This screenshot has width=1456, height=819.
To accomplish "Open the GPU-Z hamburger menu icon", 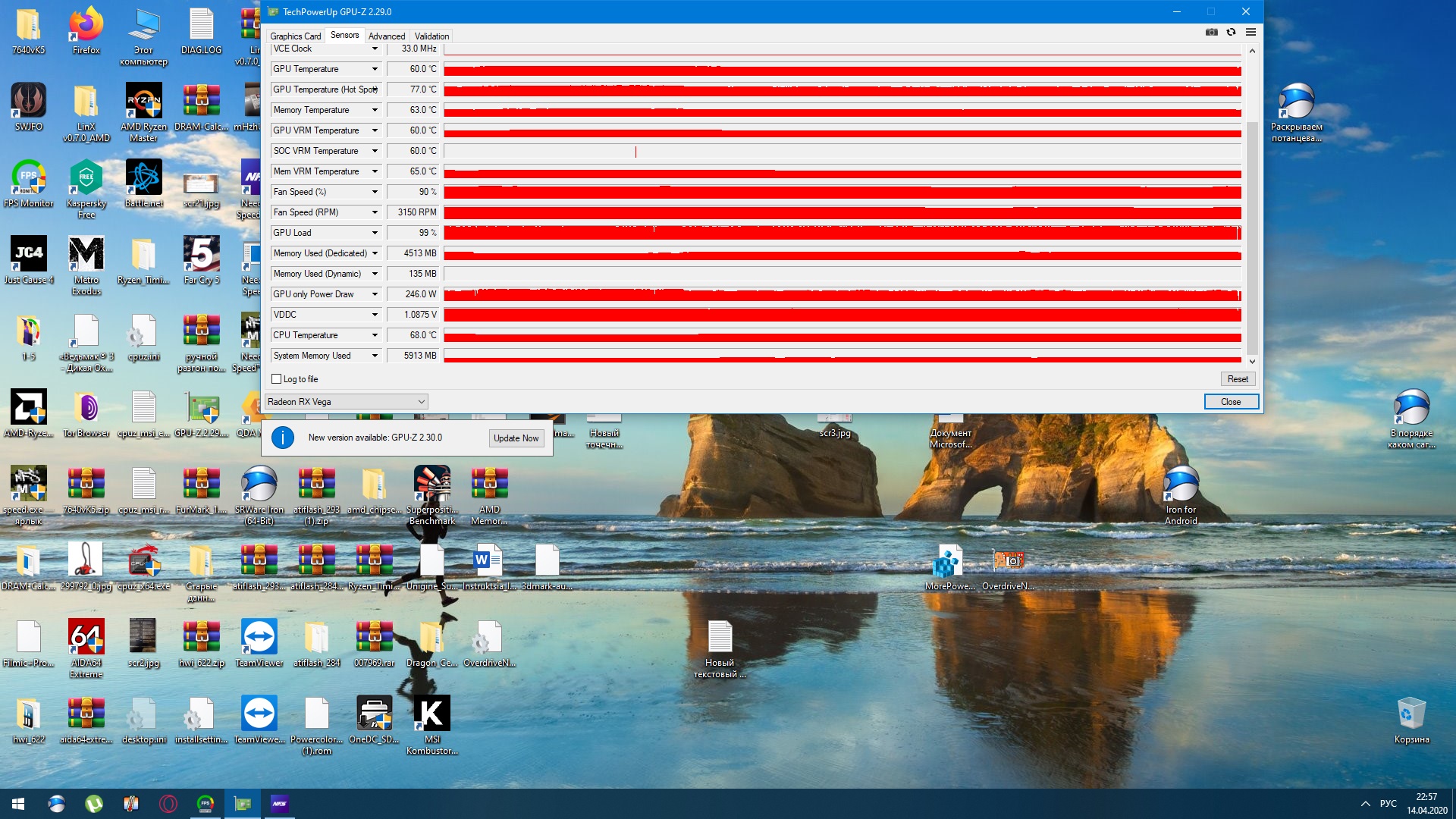I will (x=1250, y=33).
